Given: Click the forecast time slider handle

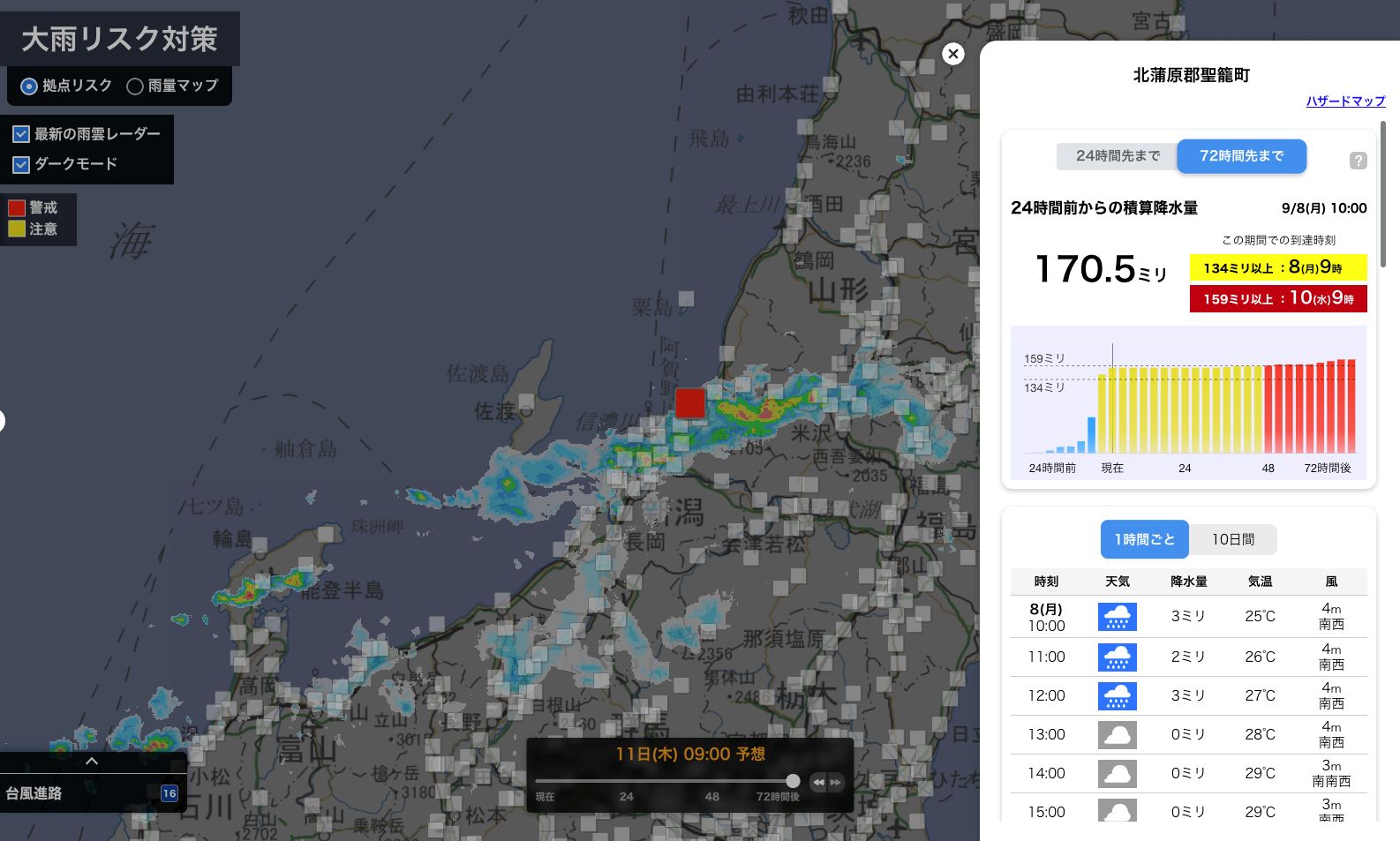Looking at the screenshot, I should coord(793,781).
